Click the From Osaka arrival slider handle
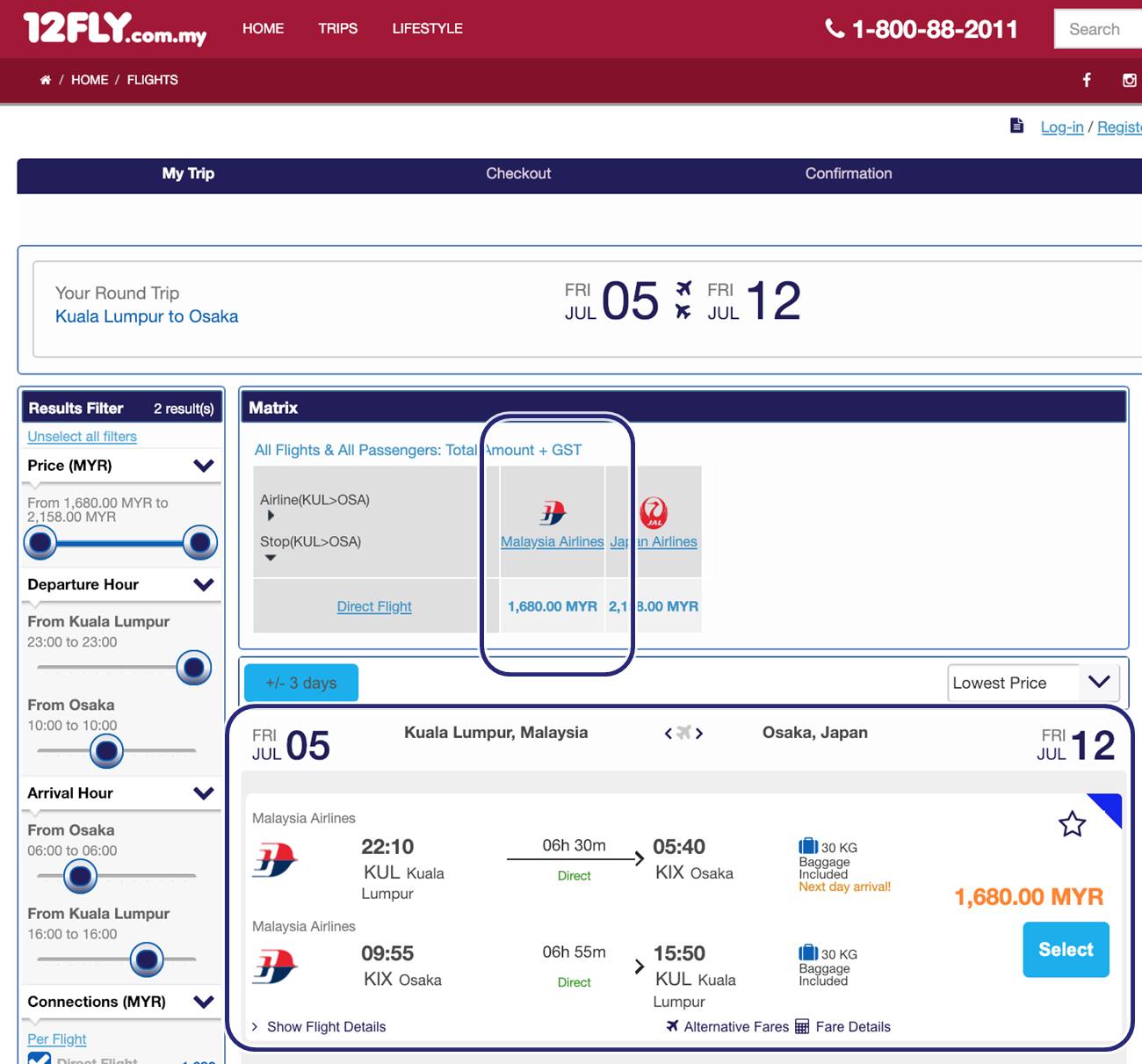Screen dimensions: 1142x1064 click(x=81, y=876)
